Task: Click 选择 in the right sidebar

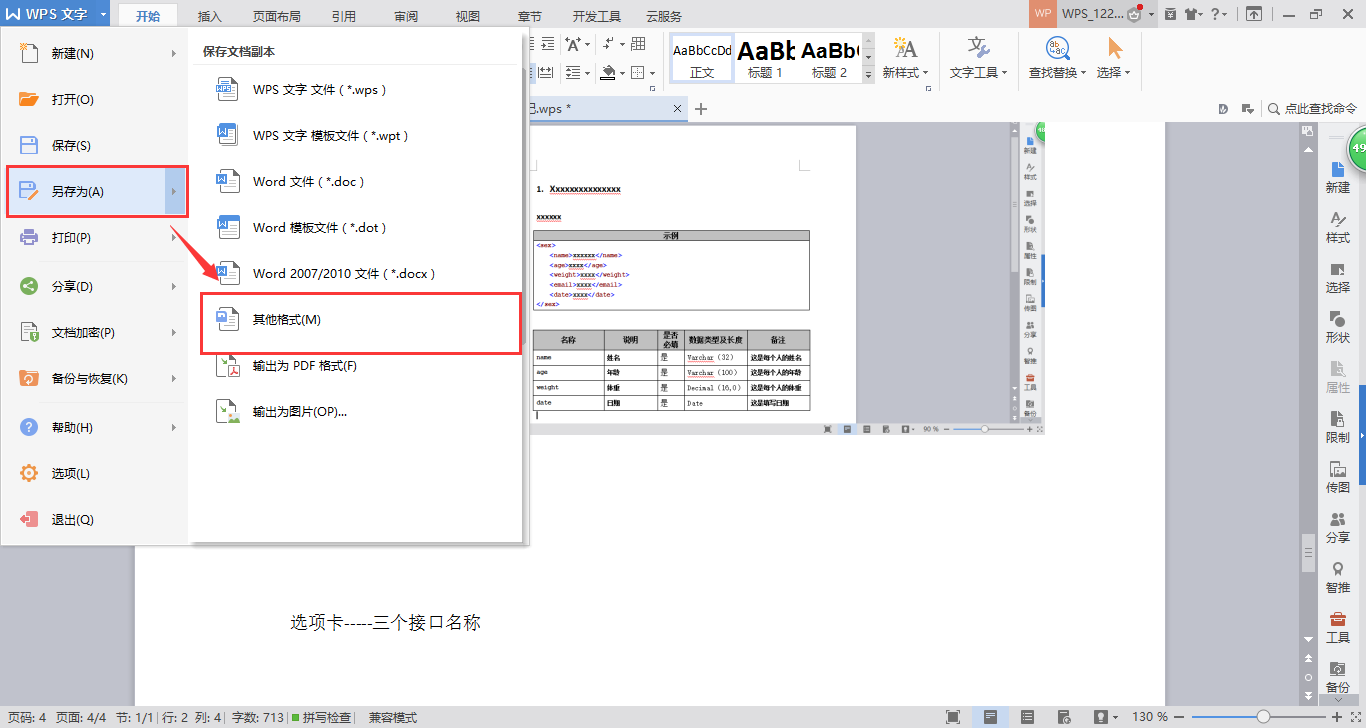Action: coord(1338,277)
